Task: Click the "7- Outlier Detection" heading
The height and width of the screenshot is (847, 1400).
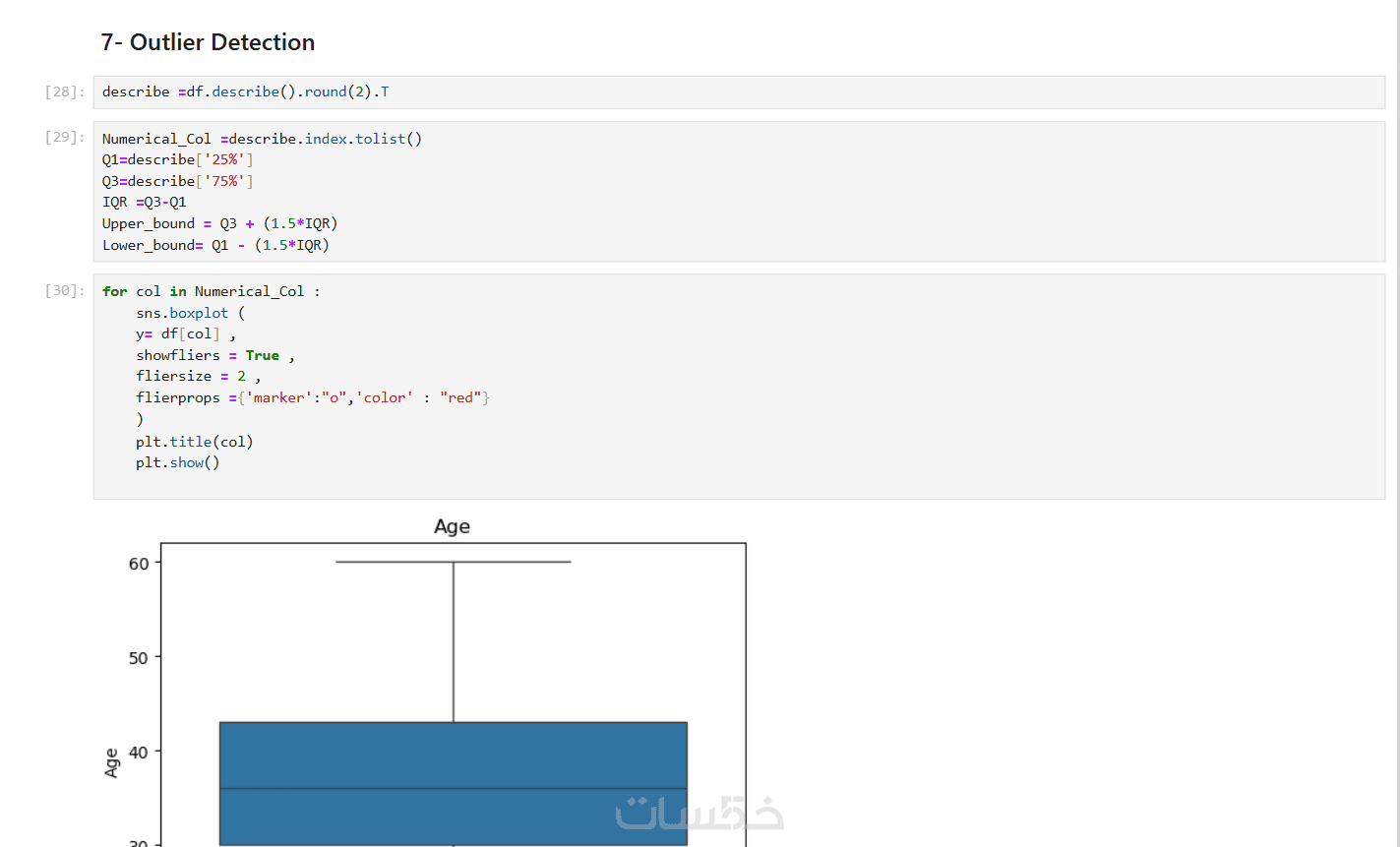Action: click(x=208, y=42)
